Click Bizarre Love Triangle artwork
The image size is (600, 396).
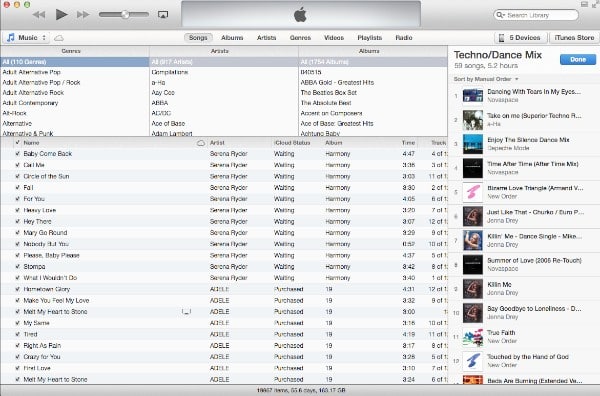pos(473,192)
